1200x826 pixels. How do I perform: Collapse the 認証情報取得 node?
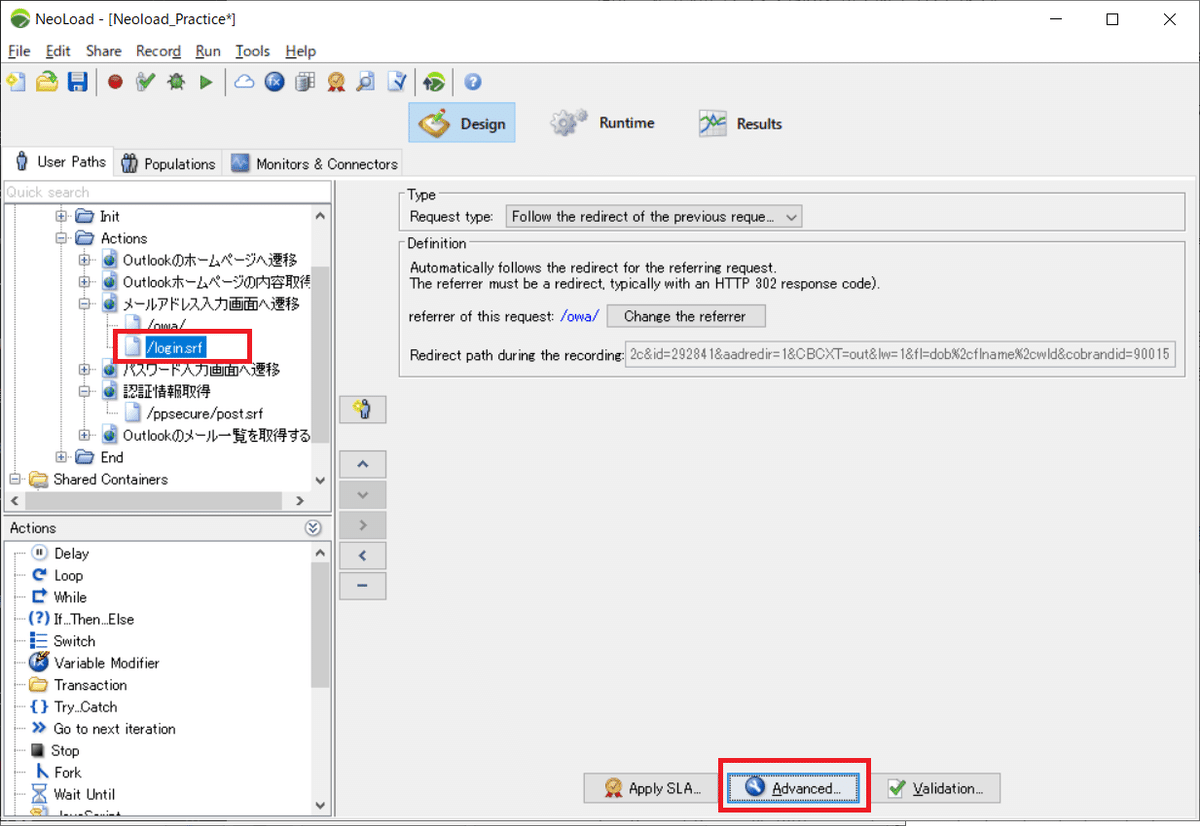coord(84,391)
